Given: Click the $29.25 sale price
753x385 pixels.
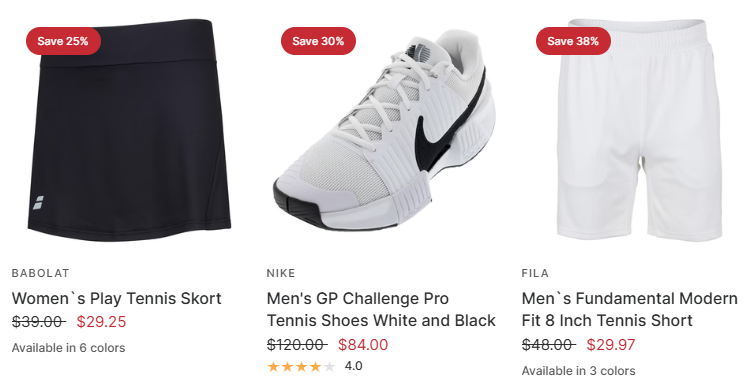Looking at the screenshot, I should pos(101,322).
